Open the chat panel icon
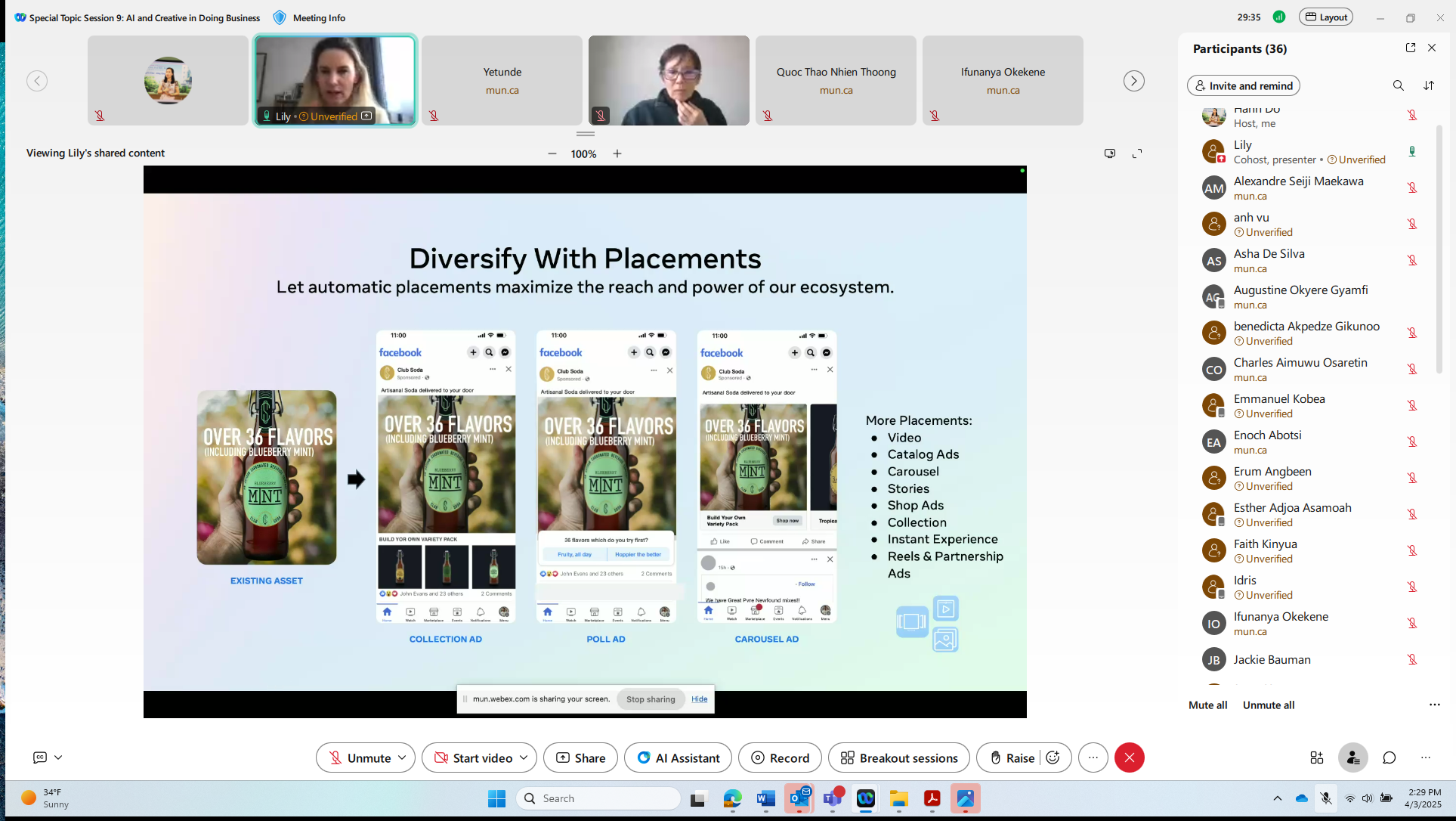1456x821 pixels. (x=1390, y=757)
